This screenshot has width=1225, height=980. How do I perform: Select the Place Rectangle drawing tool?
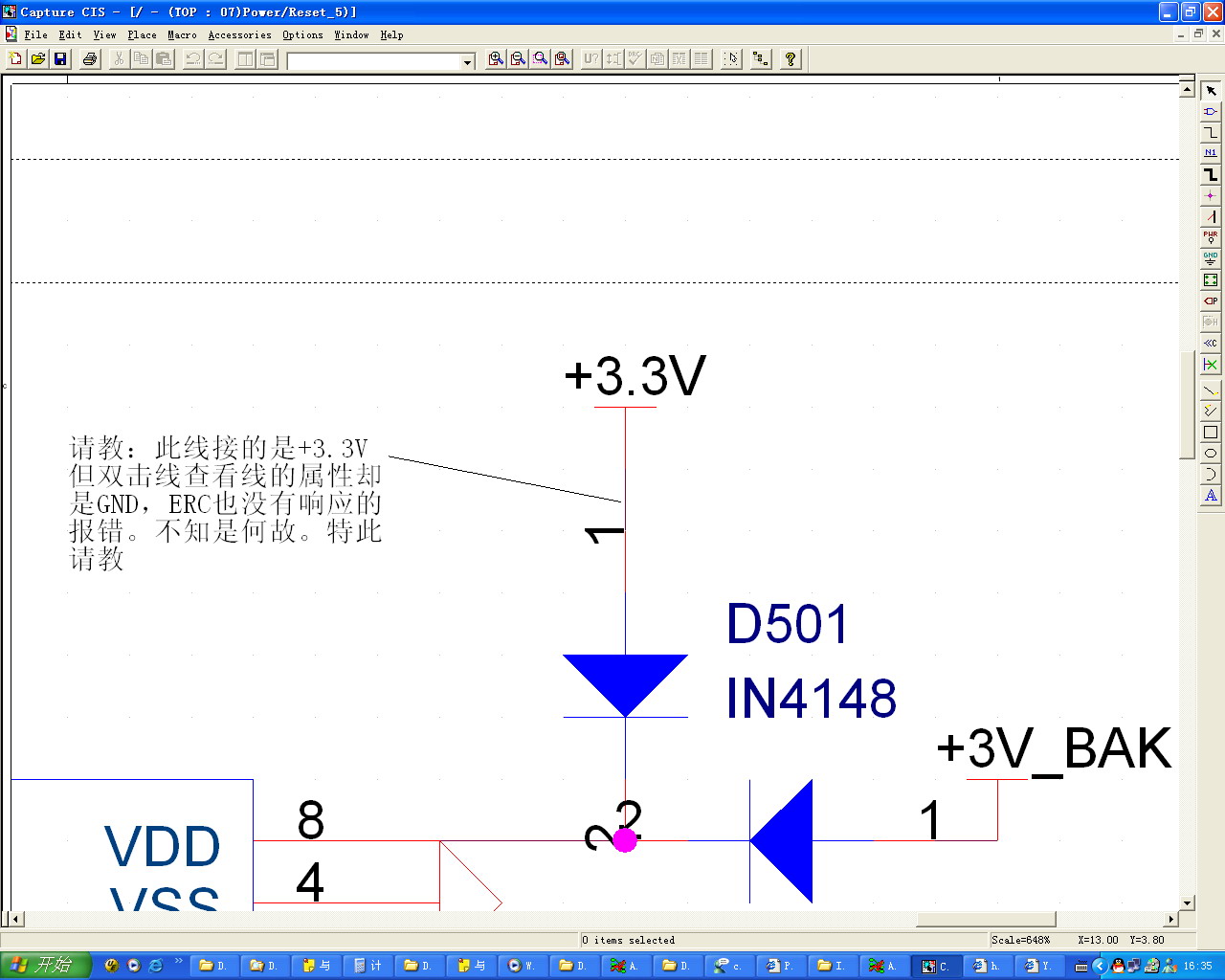[x=1211, y=433]
